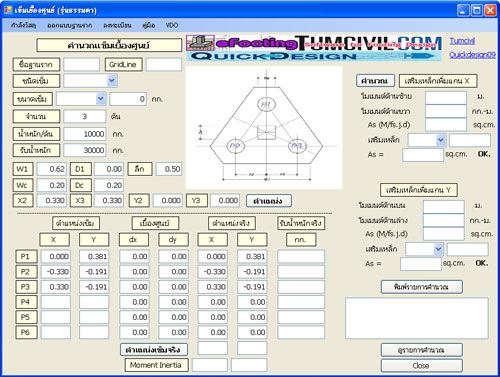Click the ลึก depth field showing 0.50
This screenshot has height=377, width=500.
(x=169, y=169)
